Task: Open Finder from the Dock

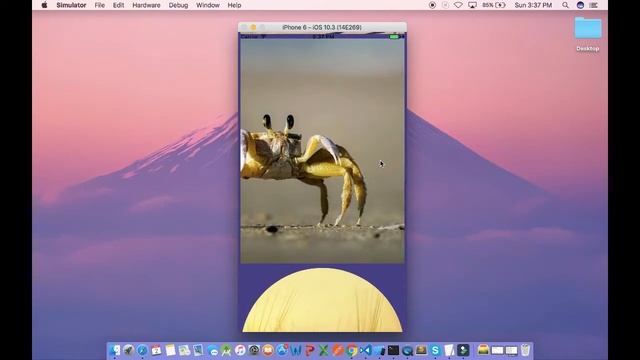Action: [114, 350]
